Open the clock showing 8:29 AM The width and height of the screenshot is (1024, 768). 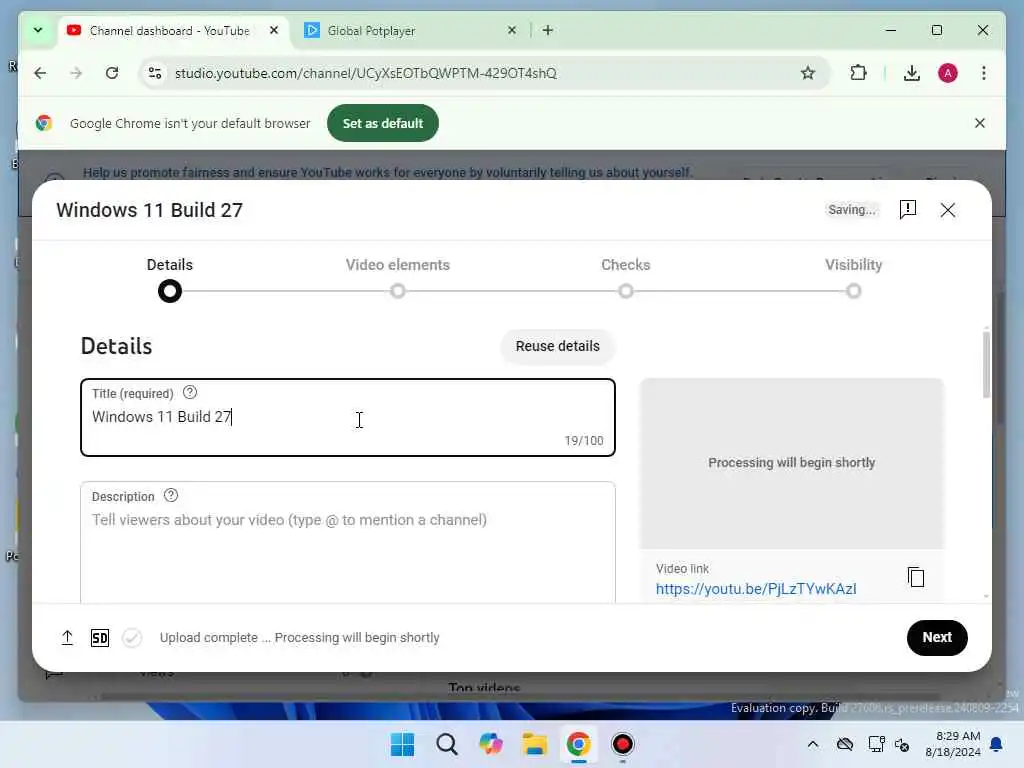coord(953,744)
